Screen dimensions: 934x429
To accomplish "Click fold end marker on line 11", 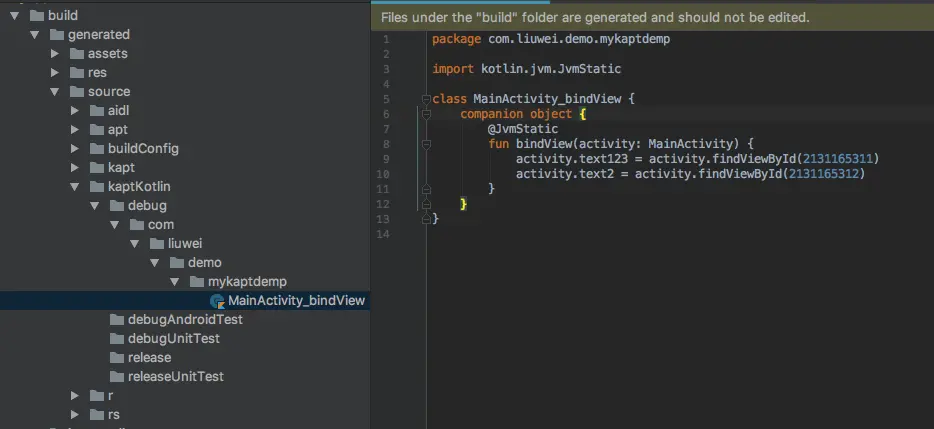I will 426,189.
